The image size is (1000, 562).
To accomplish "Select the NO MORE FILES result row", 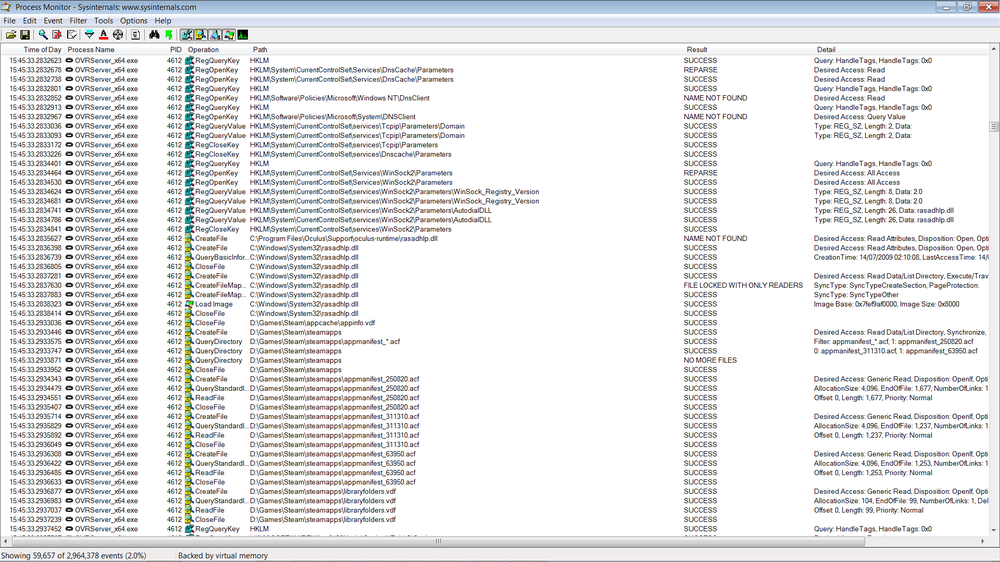I will pos(495,360).
